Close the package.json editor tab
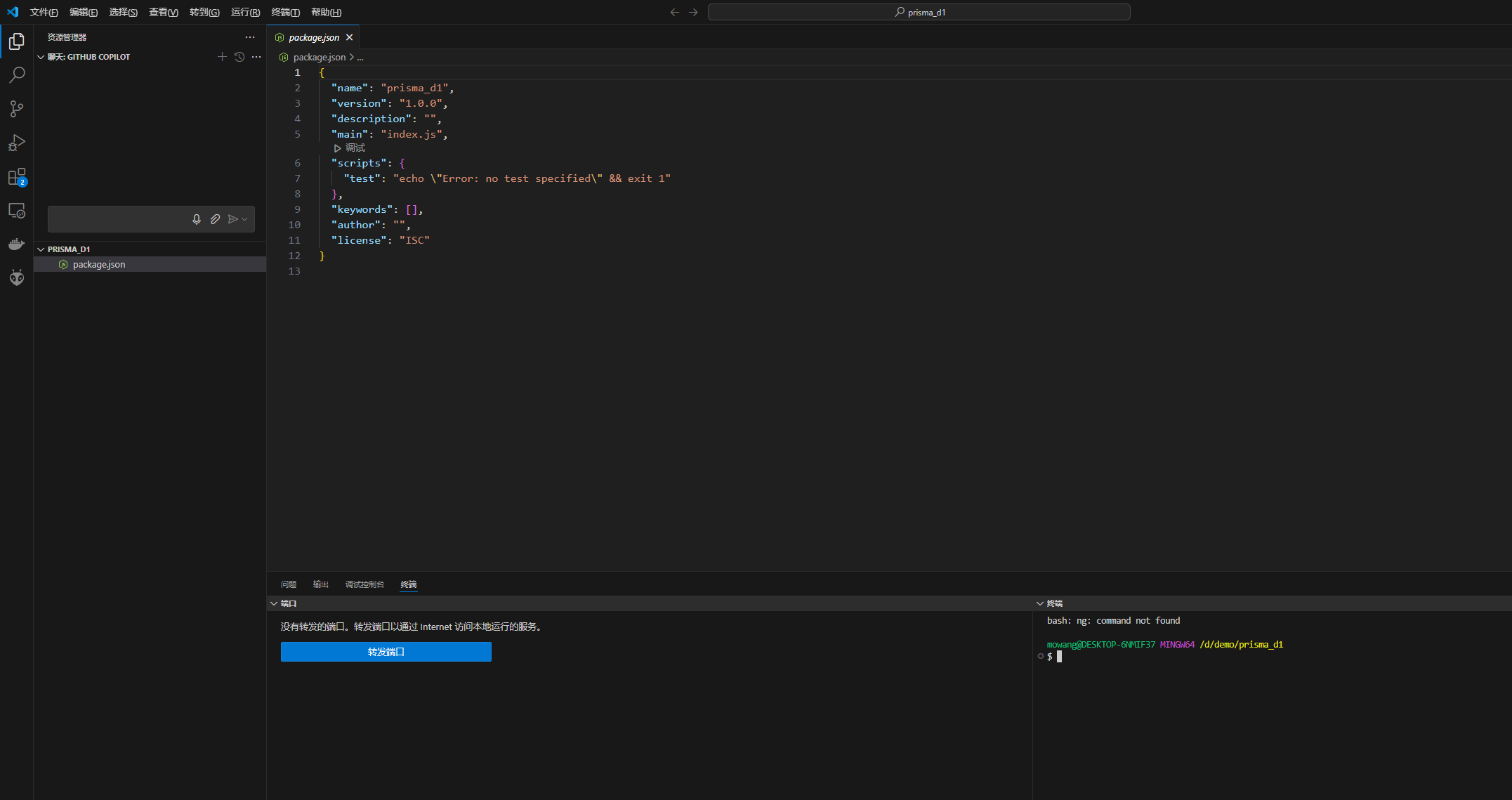 (349, 37)
